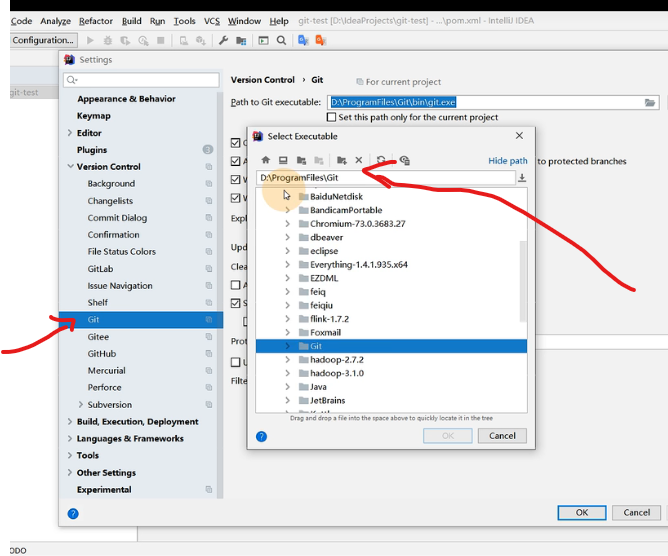Click Refresh icon in file chooser toolbar

(381, 160)
